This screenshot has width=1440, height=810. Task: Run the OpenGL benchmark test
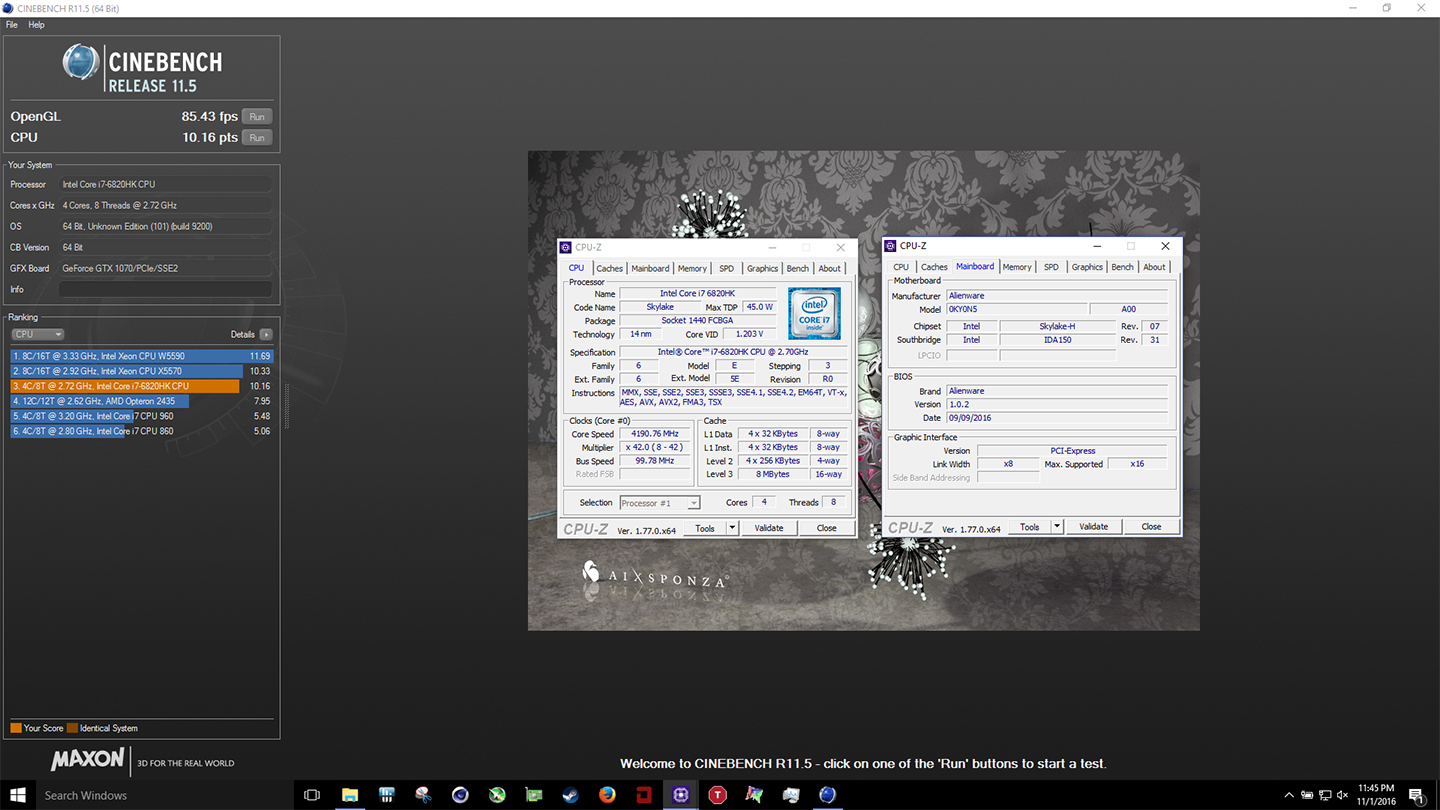pos(257,117)
